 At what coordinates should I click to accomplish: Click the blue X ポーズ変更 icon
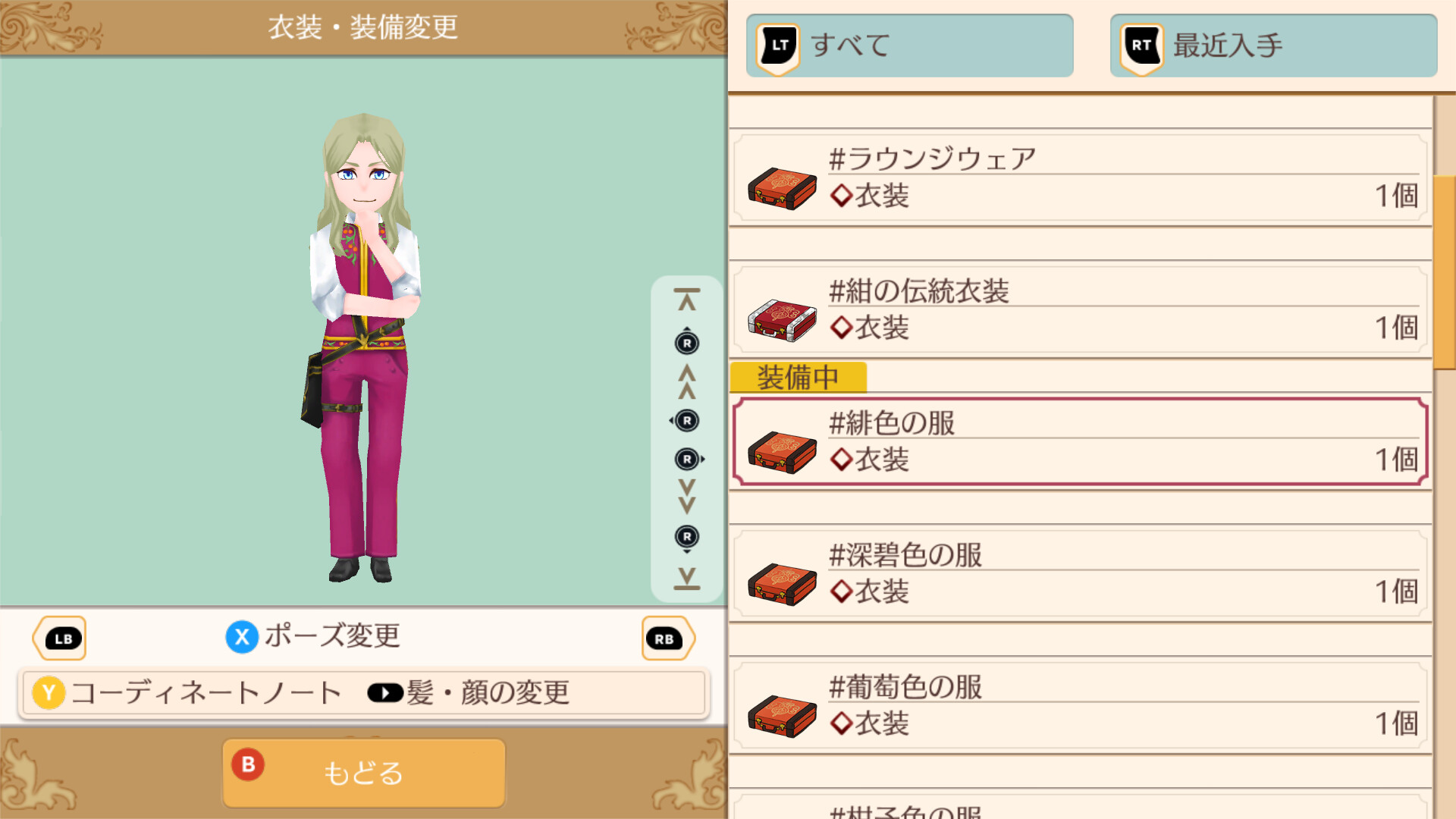pyautogui.click(x=242, y=637)
